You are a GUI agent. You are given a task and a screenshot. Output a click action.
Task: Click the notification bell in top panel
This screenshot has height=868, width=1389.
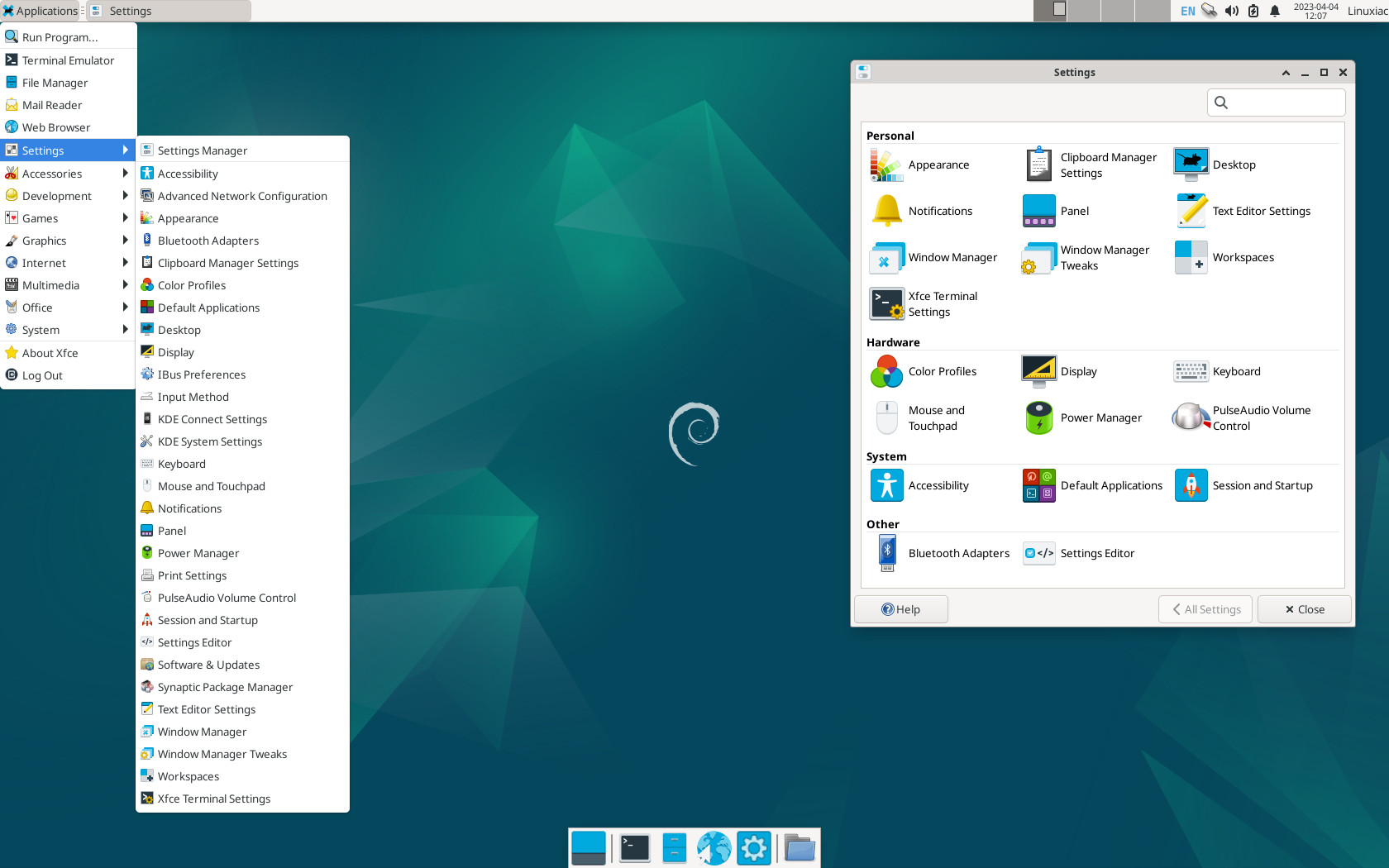point(1275,11)
